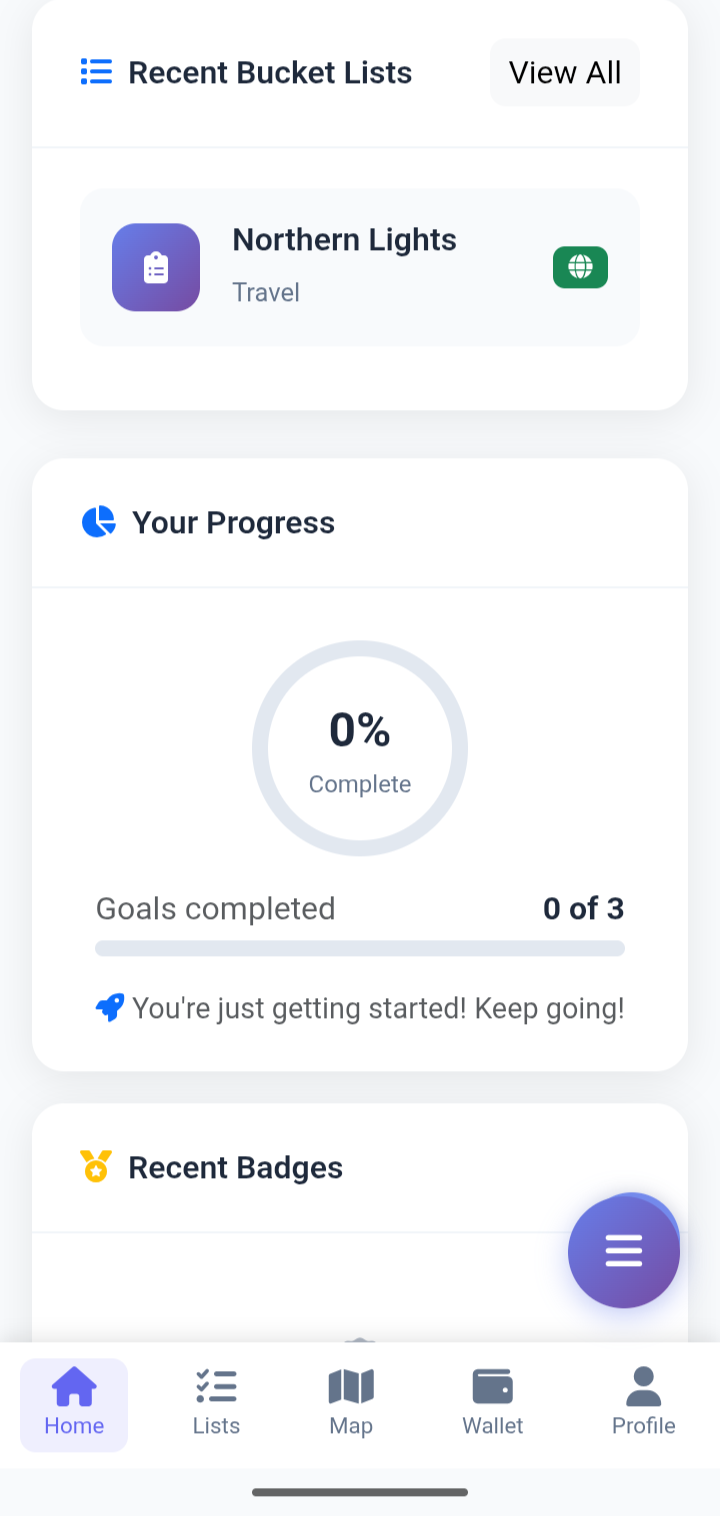
Task: Click the Goals completed progress bar
Action: pos(360,947)
